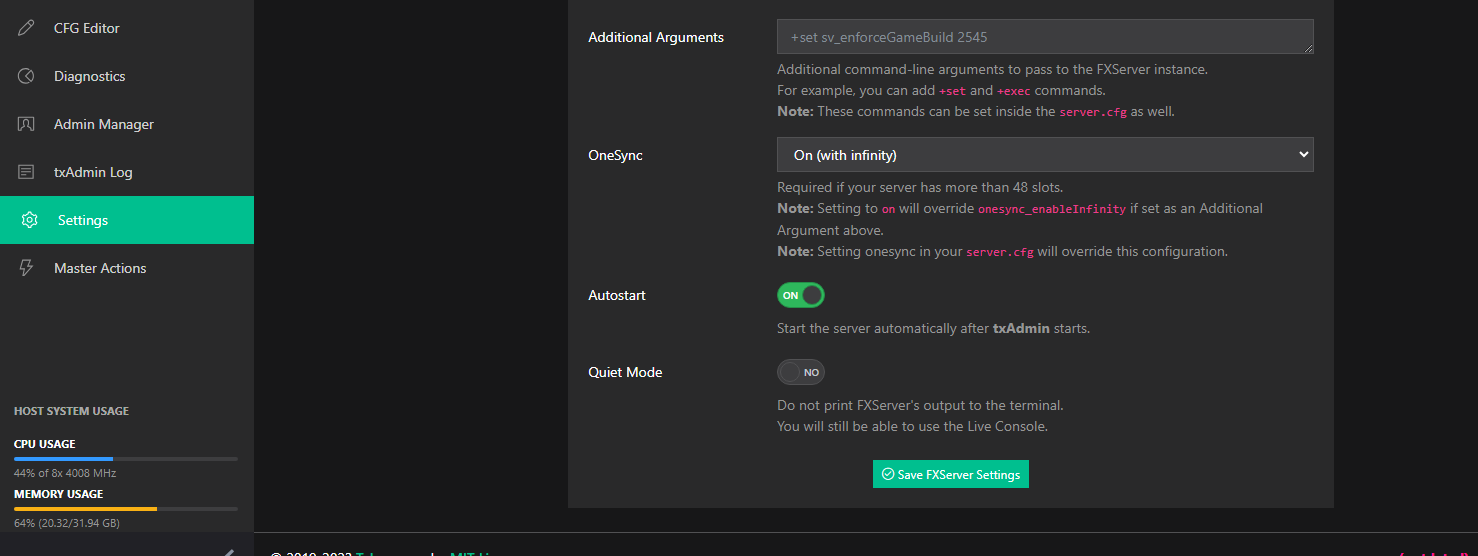Open Admin Manager from sidebar
This screenshot has height=556, width=1478.
point(104,124)
